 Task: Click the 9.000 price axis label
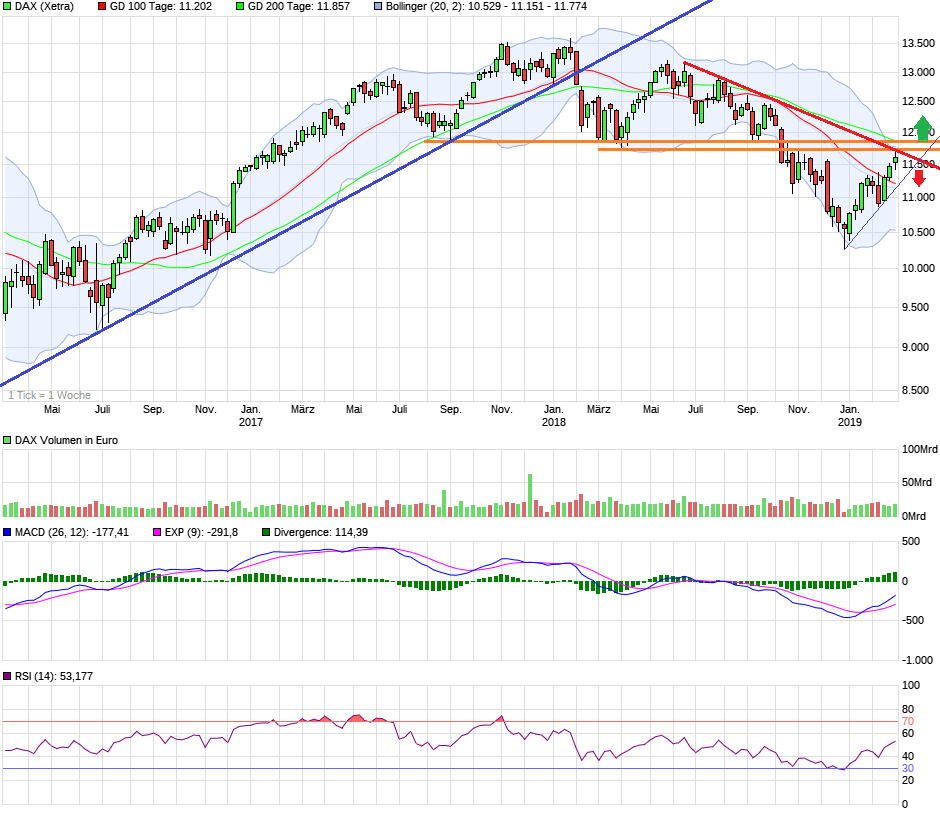coord(915,347)
